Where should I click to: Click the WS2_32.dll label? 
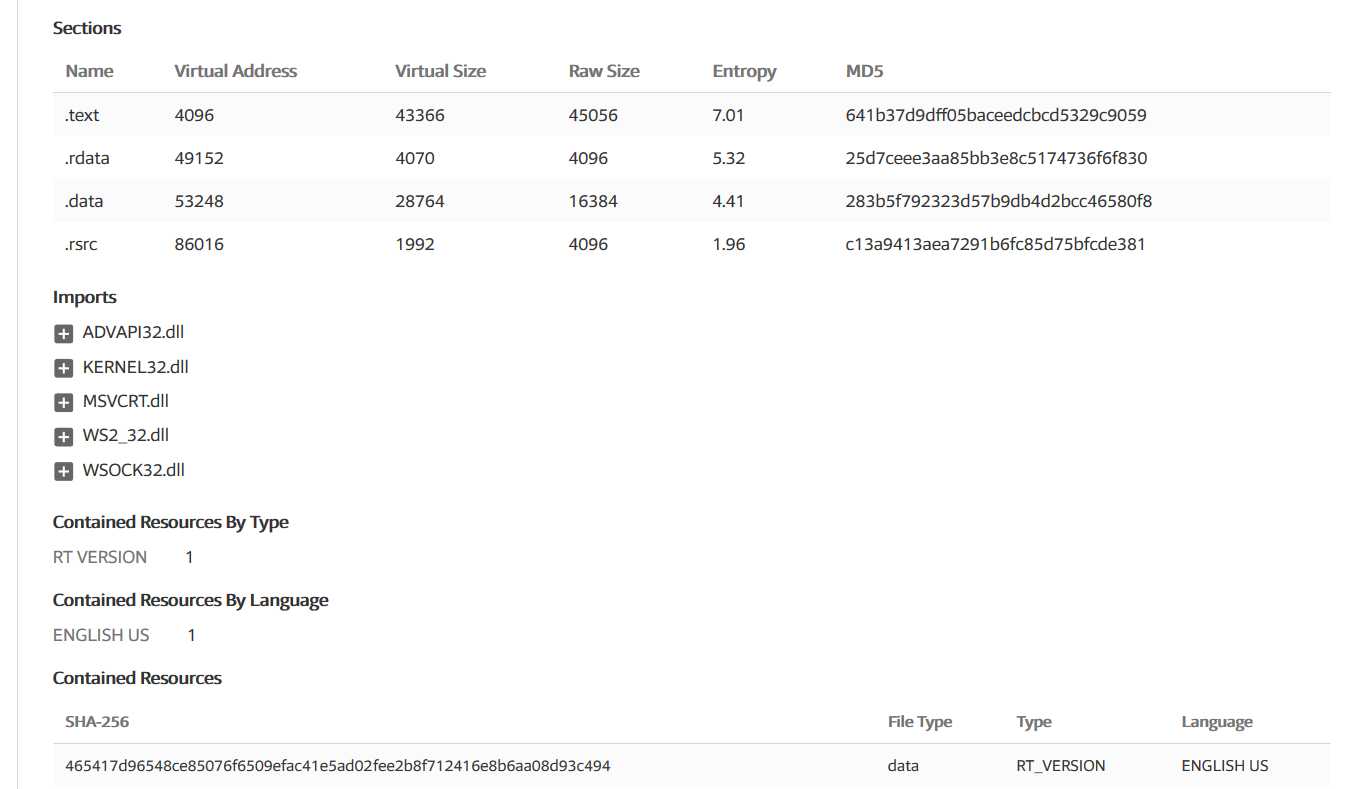[127, 435]
